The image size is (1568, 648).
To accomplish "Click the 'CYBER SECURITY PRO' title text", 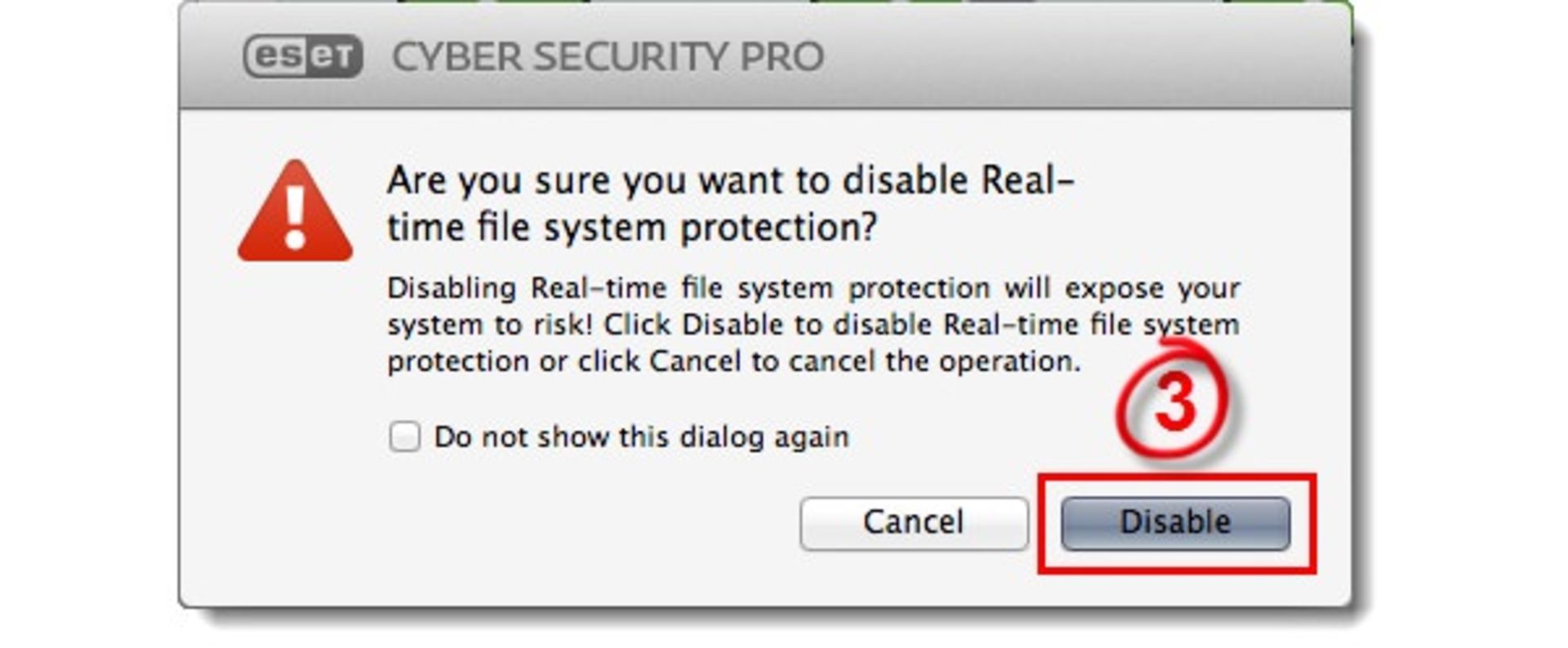I will point(608,57).
